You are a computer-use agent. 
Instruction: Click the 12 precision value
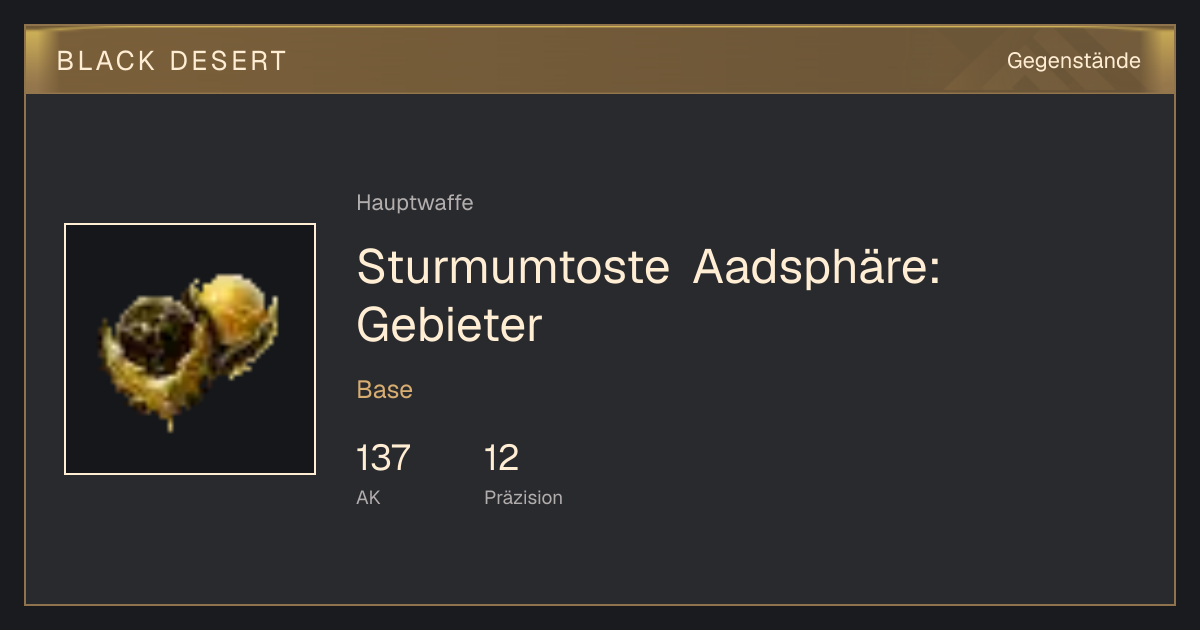click(x=501, y=458)
